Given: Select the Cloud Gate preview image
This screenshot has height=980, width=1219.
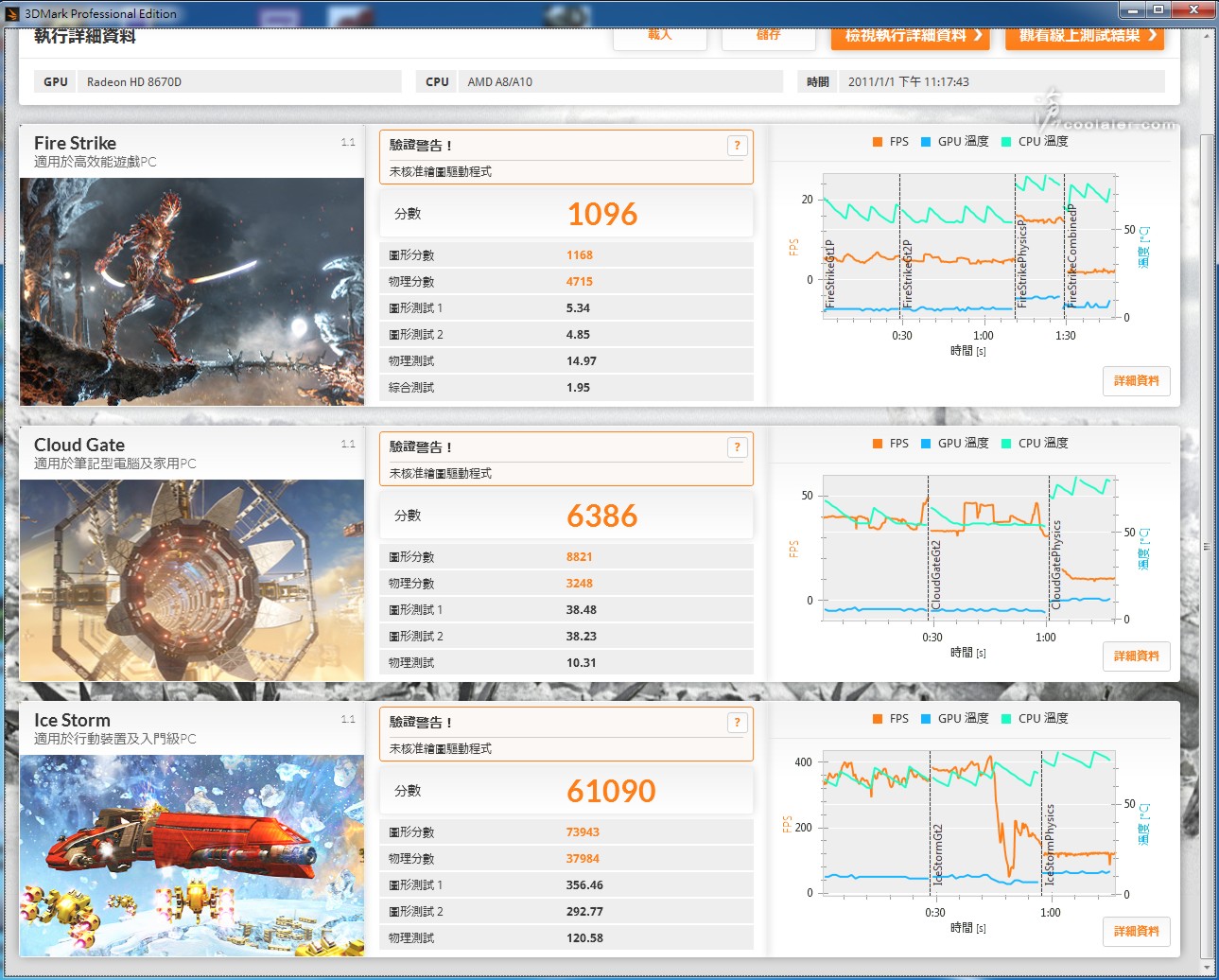Looking at the screenshot, I should [192, 580].
